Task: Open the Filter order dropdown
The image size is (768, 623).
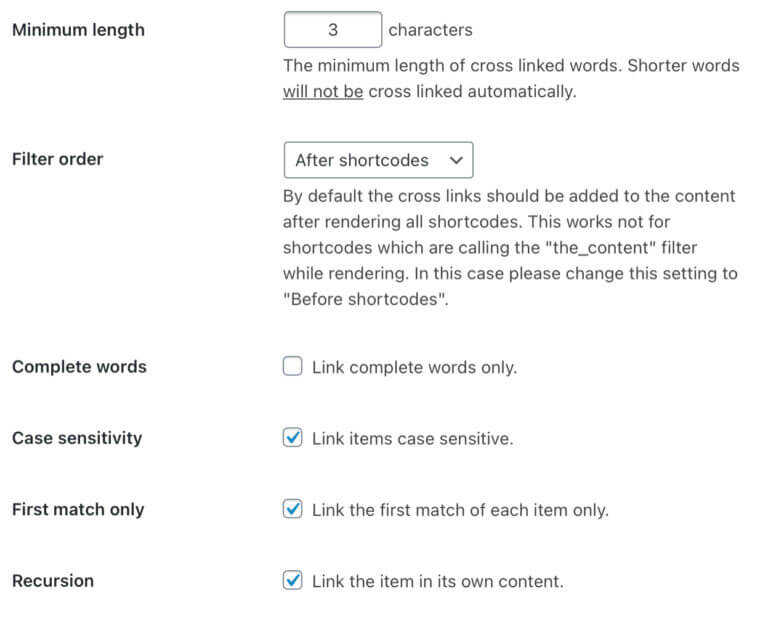Action: tap(378, 160)
